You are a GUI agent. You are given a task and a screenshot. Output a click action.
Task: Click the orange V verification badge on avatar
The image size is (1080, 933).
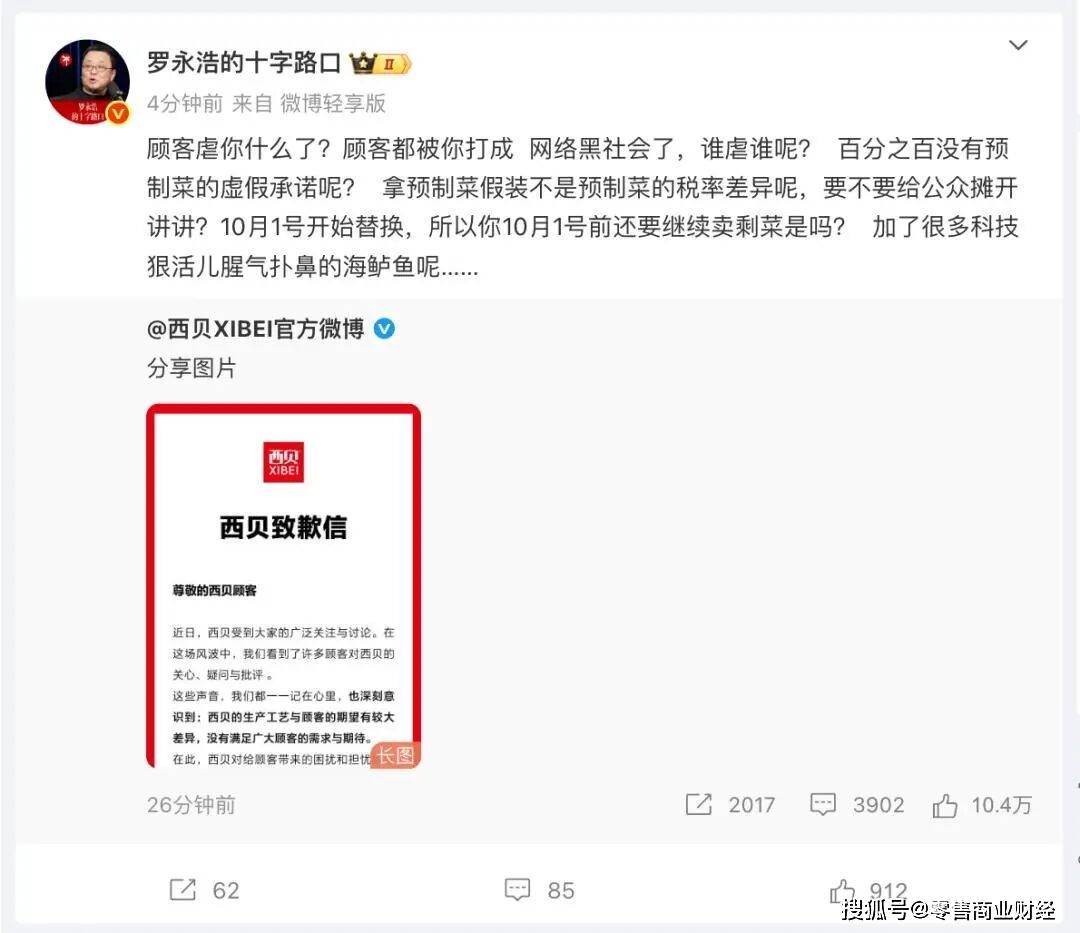click(x=118, y=113)
